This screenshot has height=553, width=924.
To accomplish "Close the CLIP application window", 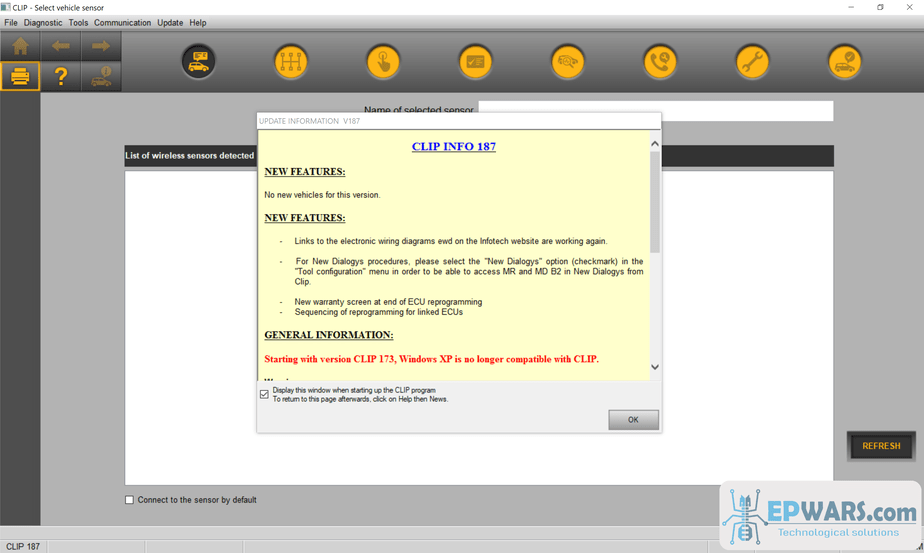I will click(x=909, y=7).
